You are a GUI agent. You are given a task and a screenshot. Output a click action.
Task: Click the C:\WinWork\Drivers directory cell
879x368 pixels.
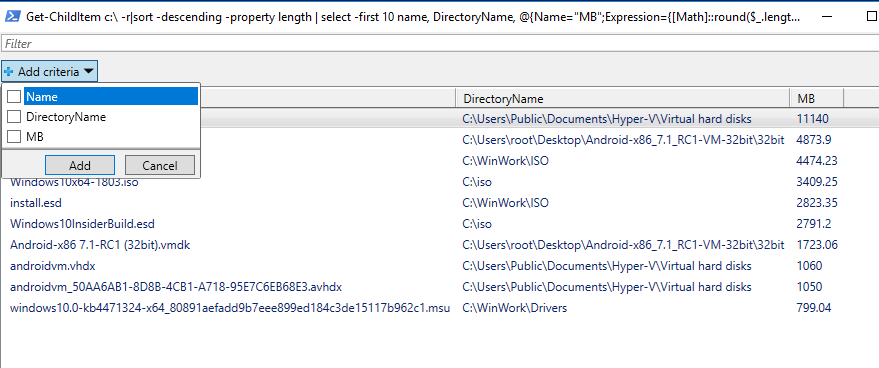point(515,308)
